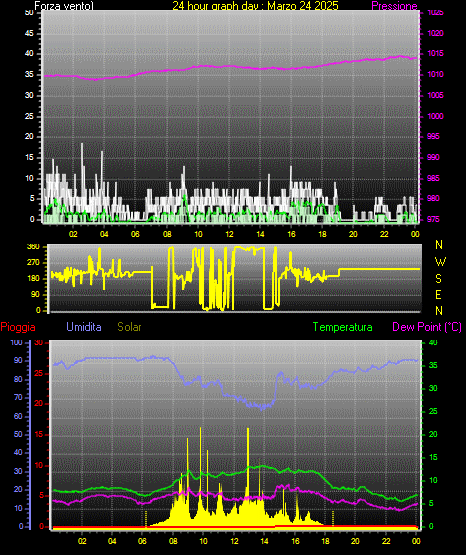Screen dimensions: 466x555
Task: Click the Pressione legend label
Action: click(394, 6)
